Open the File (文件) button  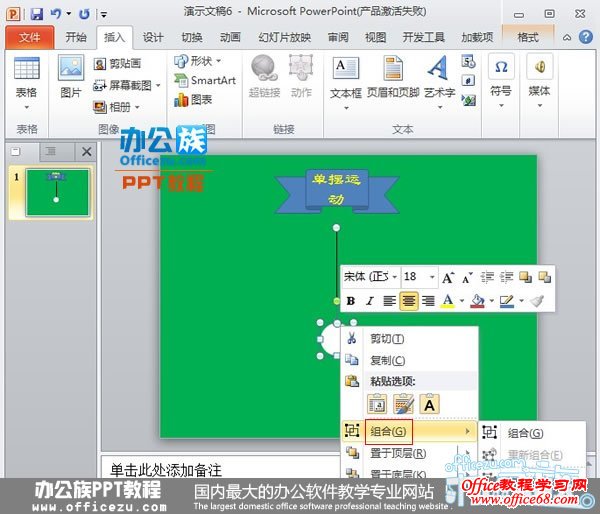pos(30,37)
